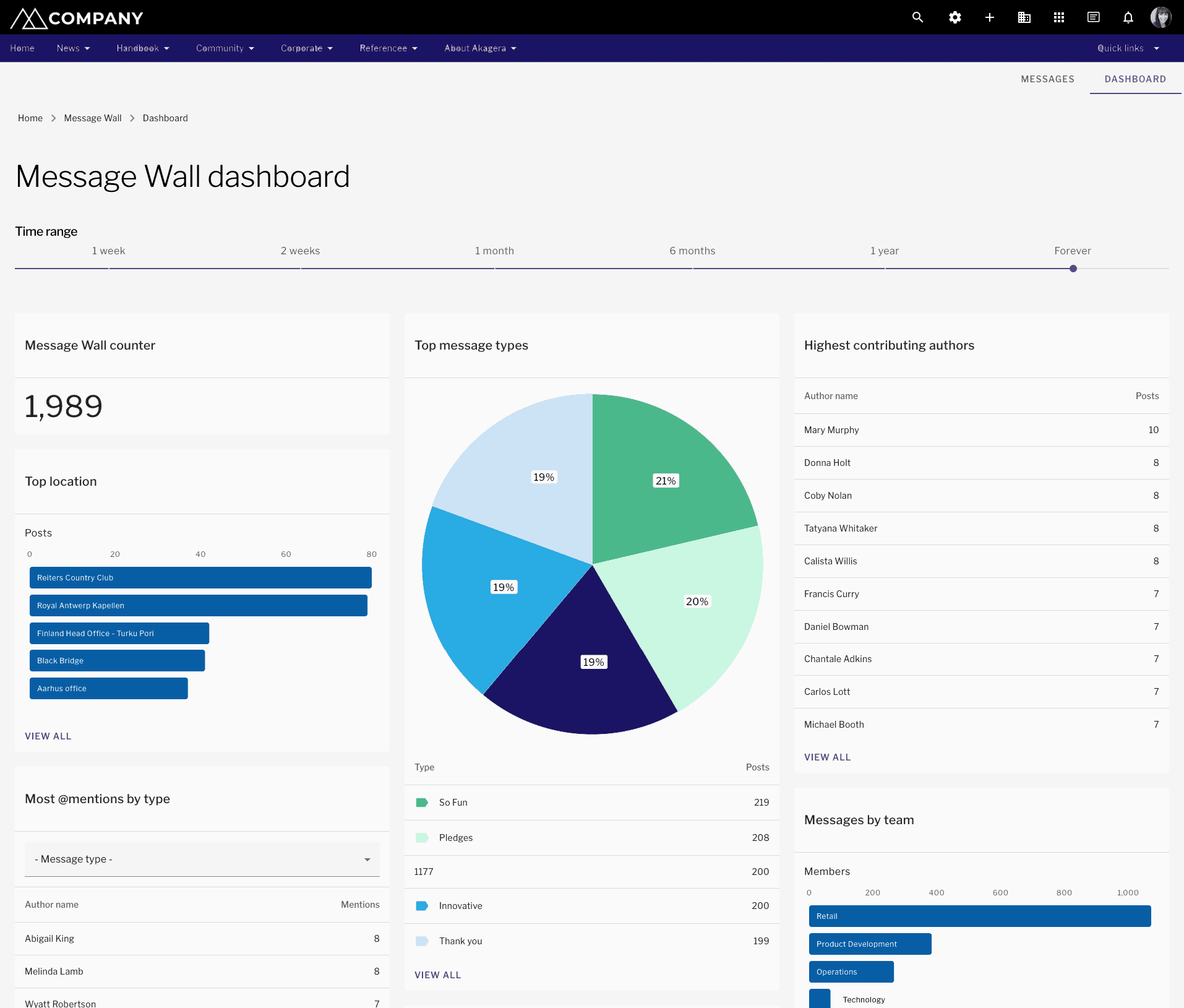The width and height of the screenshot is (1184, 1008).
Task: Open the settings gear icon
Action: 954,17
